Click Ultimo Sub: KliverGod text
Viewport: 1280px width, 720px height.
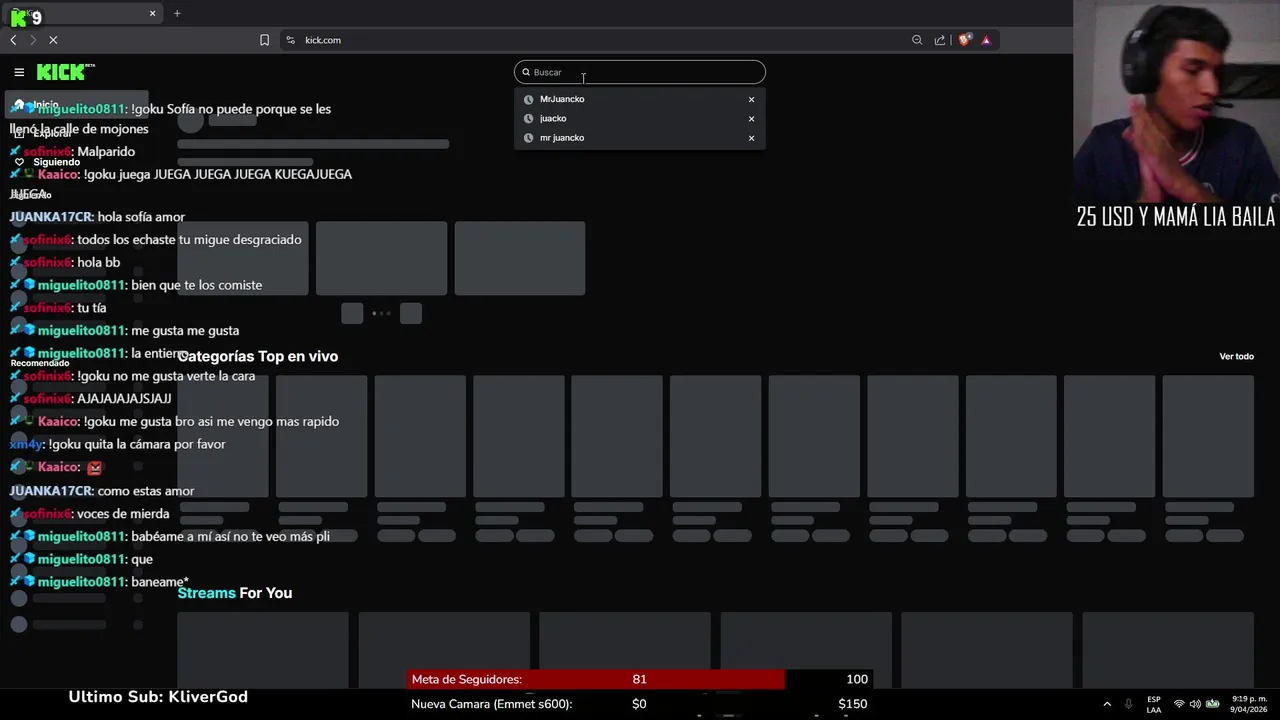click(158, 697)
